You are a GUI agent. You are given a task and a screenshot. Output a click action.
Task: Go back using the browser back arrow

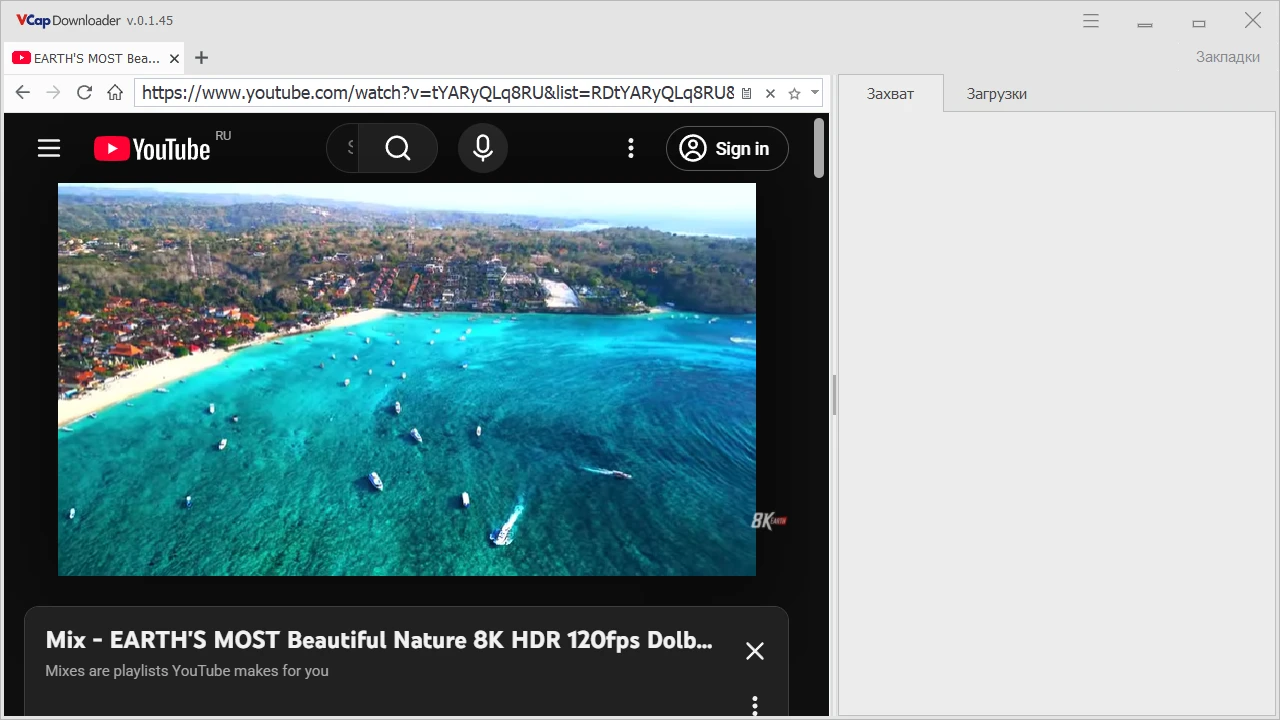(23, 93)
